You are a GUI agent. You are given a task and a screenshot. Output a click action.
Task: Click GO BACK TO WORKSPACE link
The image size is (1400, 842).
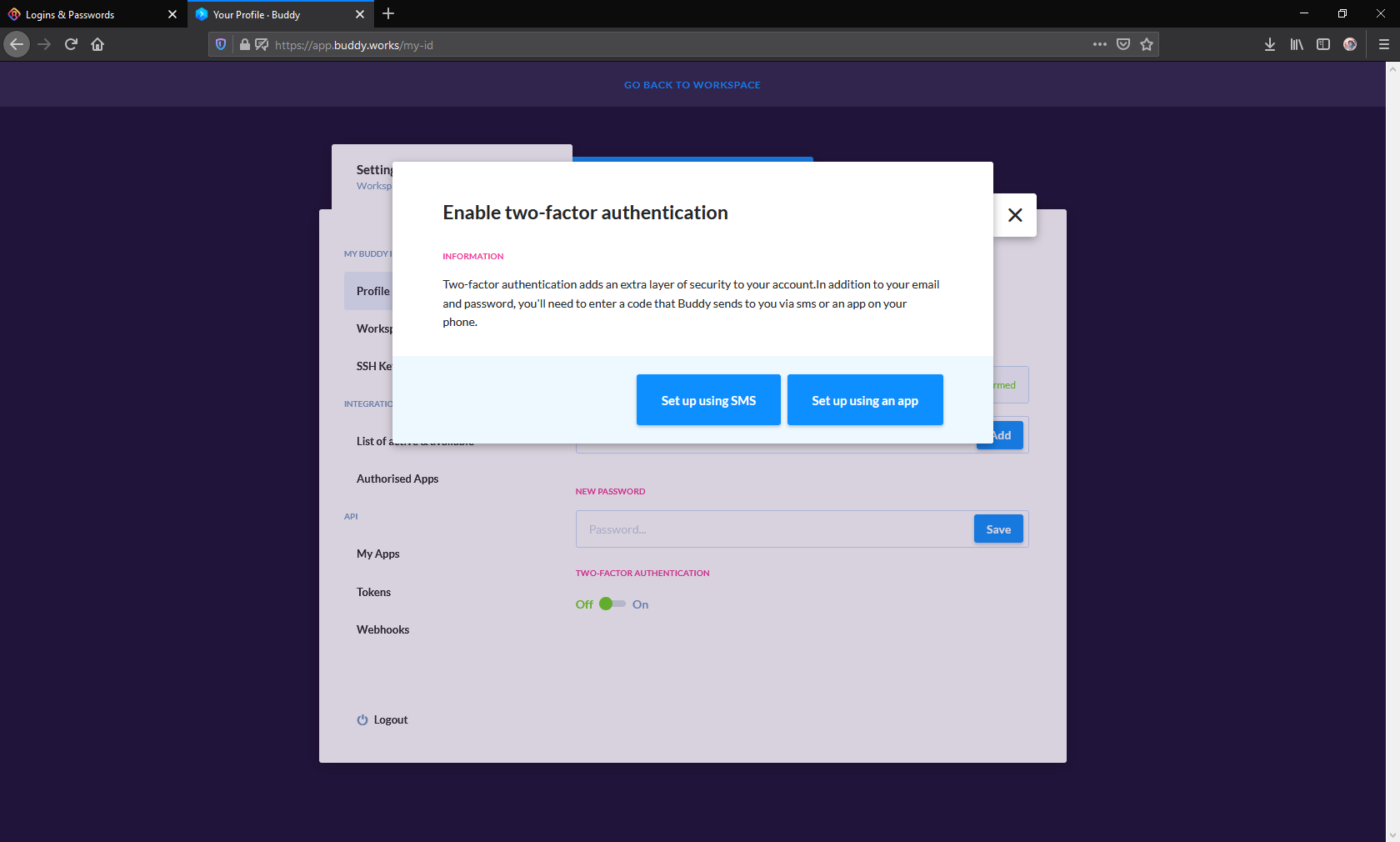coord(692,85)
